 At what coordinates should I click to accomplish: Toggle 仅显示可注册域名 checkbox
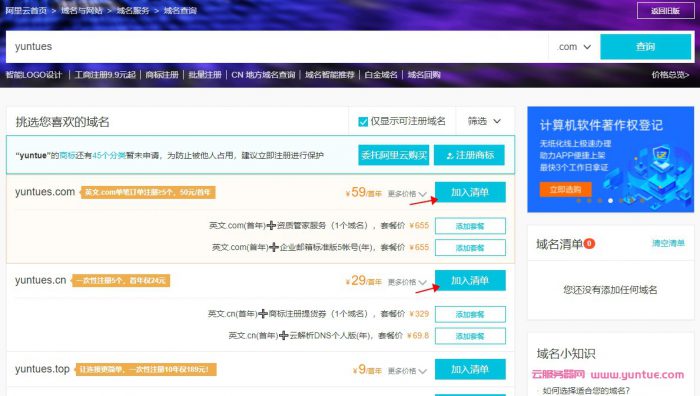click(363, 121)
